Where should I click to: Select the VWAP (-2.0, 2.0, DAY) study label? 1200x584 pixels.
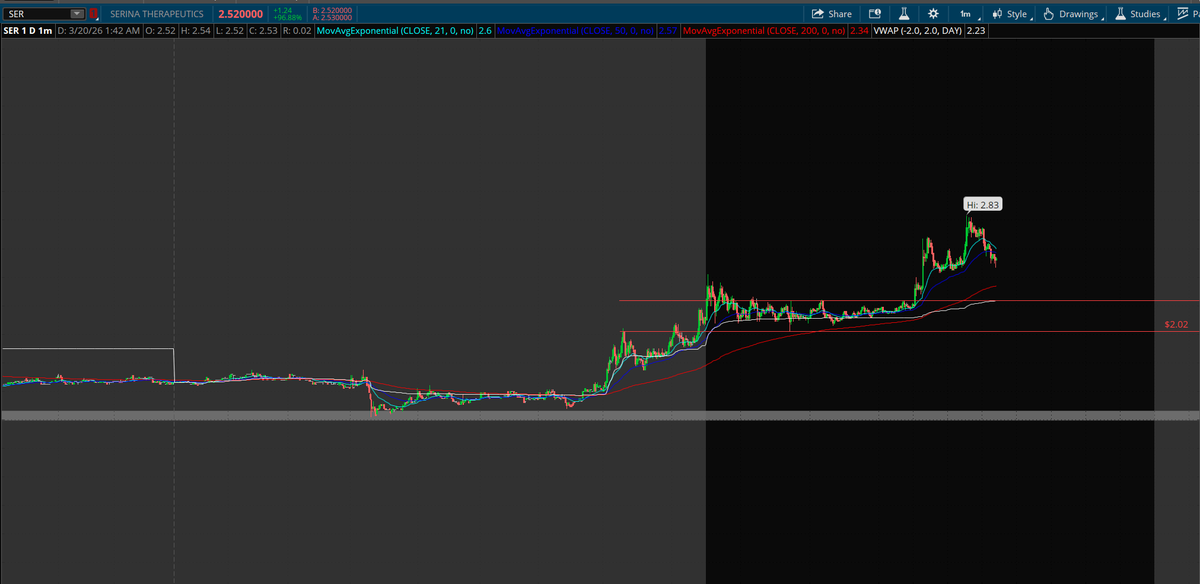[x=916, y=32]
